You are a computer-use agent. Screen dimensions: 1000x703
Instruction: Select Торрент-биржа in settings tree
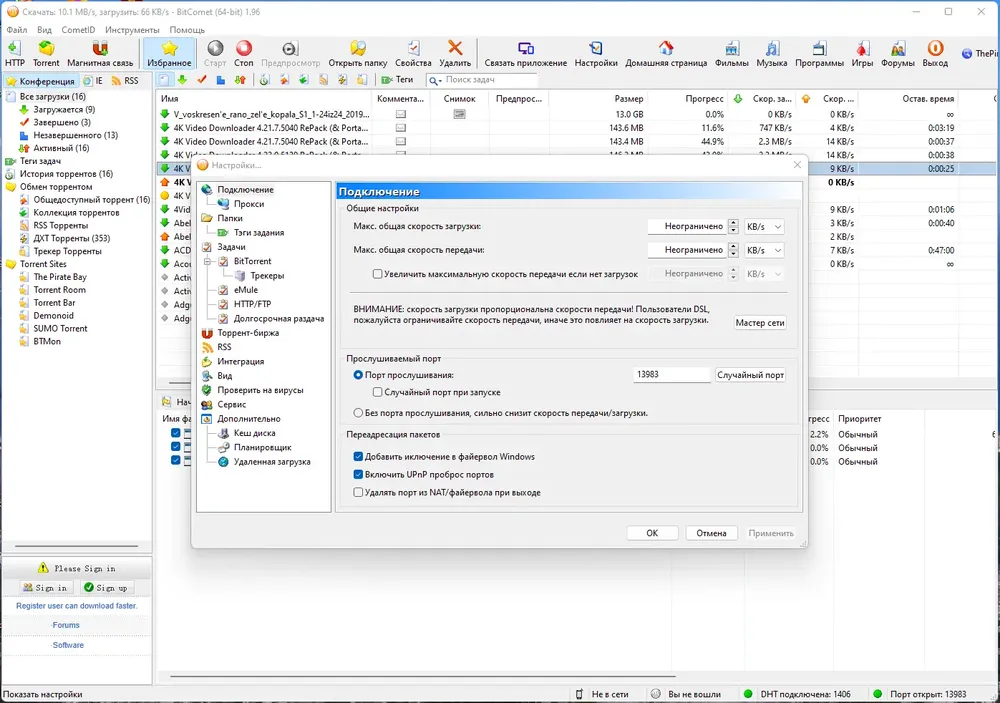click(248, 333)
